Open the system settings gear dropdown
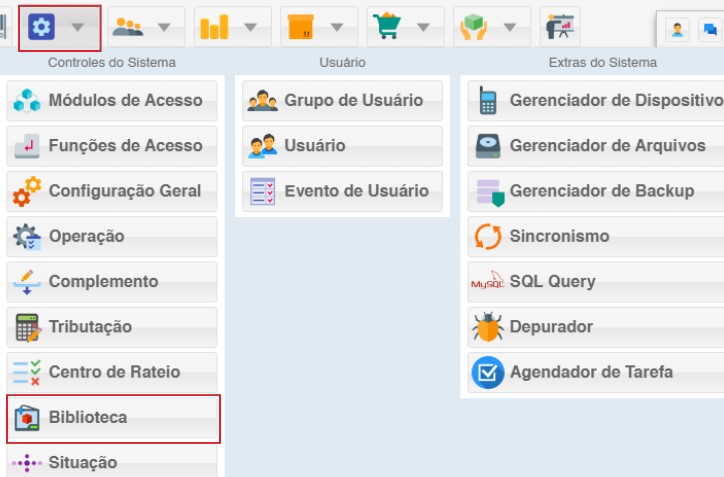 click(x=59, y=27)
